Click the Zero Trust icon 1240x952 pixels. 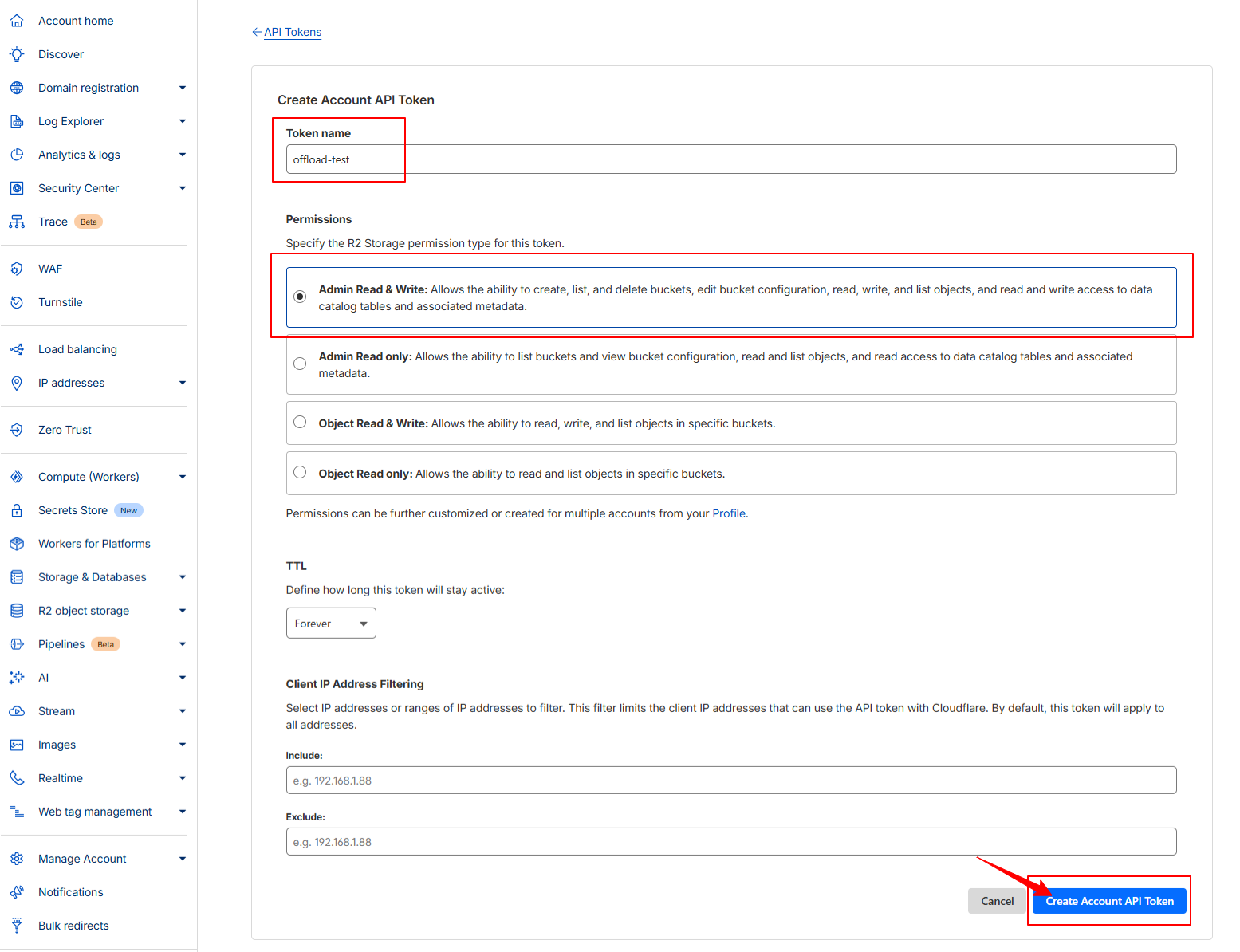point(17,430)
